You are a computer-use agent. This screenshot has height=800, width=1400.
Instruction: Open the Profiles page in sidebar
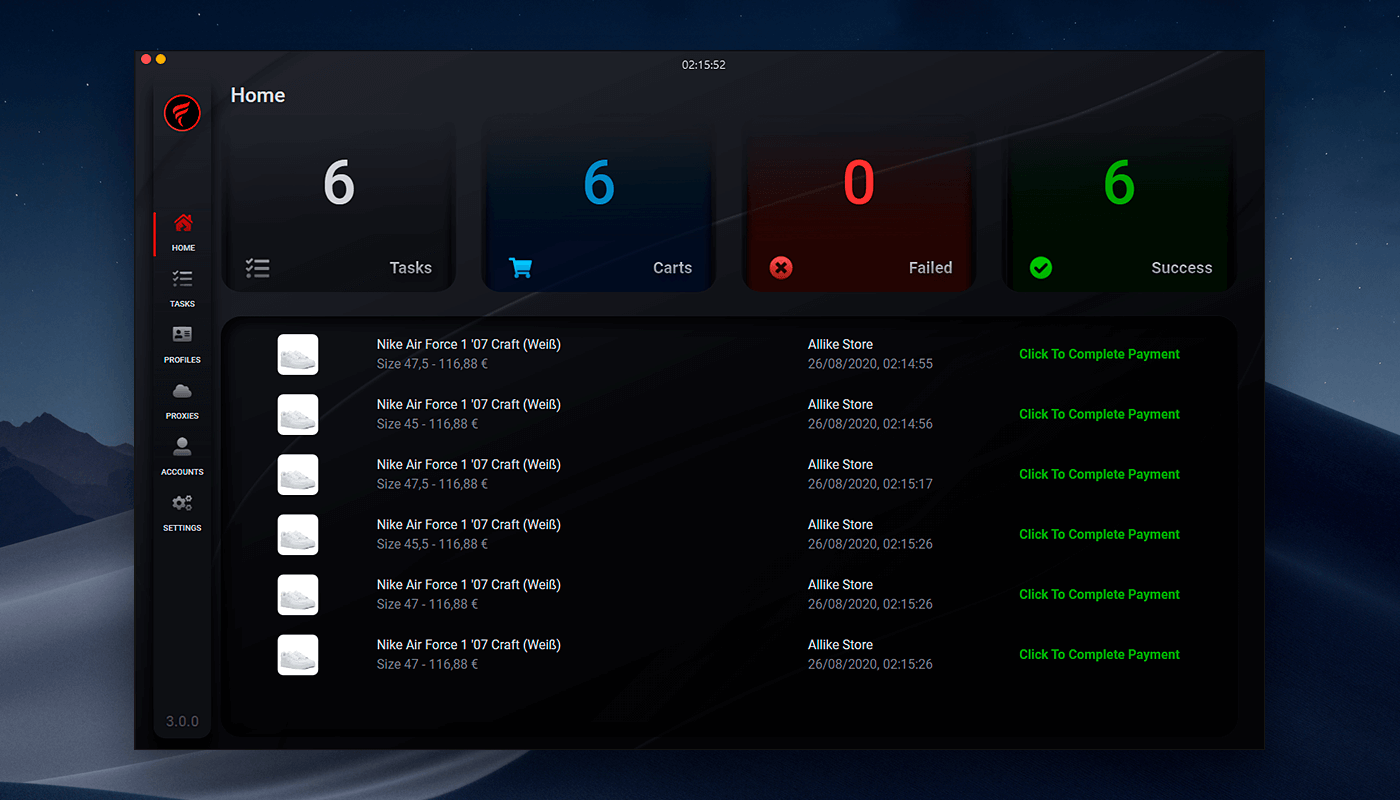(183, 345)
